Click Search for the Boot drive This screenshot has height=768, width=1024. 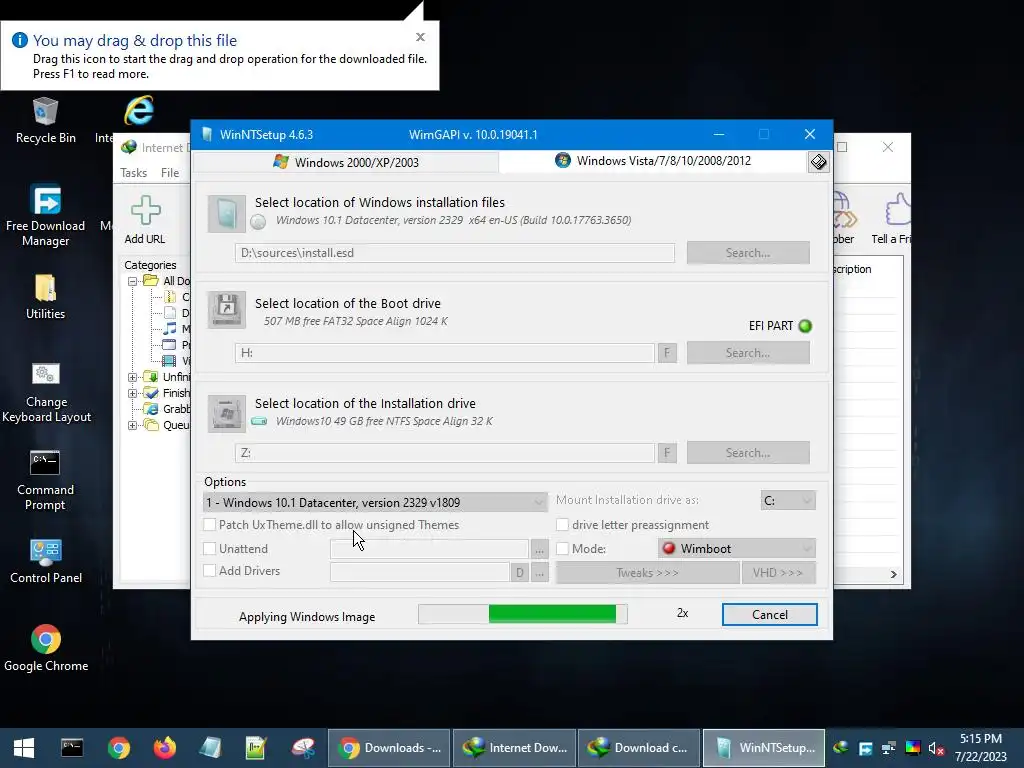pyautogui.click(x=748, y=353)
